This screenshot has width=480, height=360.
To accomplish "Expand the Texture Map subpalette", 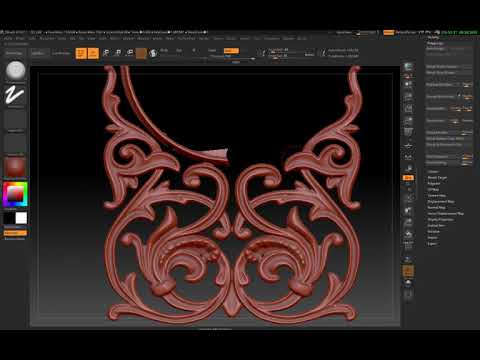I will point(437,196).
